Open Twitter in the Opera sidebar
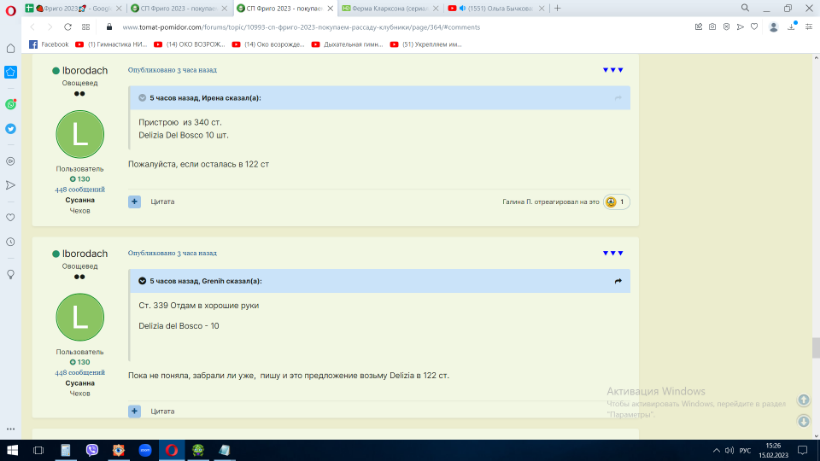Image resolution: width=820 pixels, height=461 pixels. [10, 129]
